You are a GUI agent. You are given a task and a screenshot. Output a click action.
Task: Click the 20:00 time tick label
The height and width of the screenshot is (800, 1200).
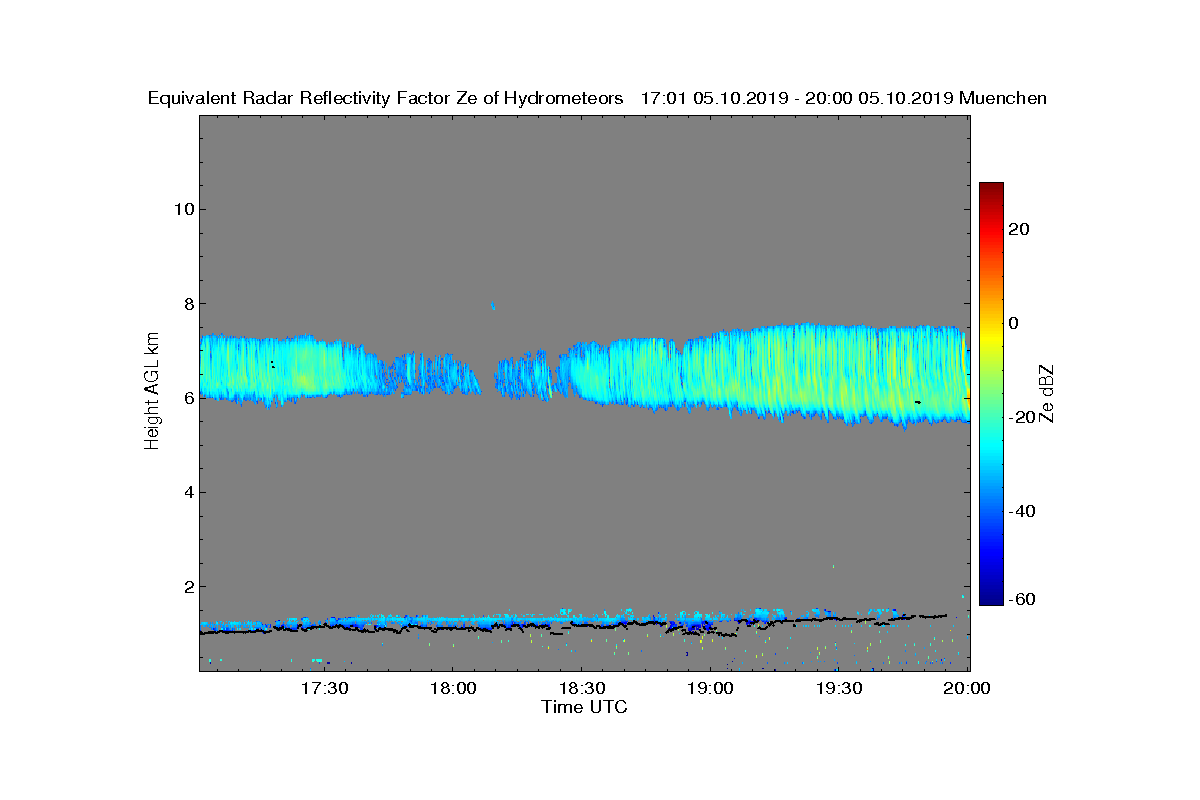pos(968,689)
